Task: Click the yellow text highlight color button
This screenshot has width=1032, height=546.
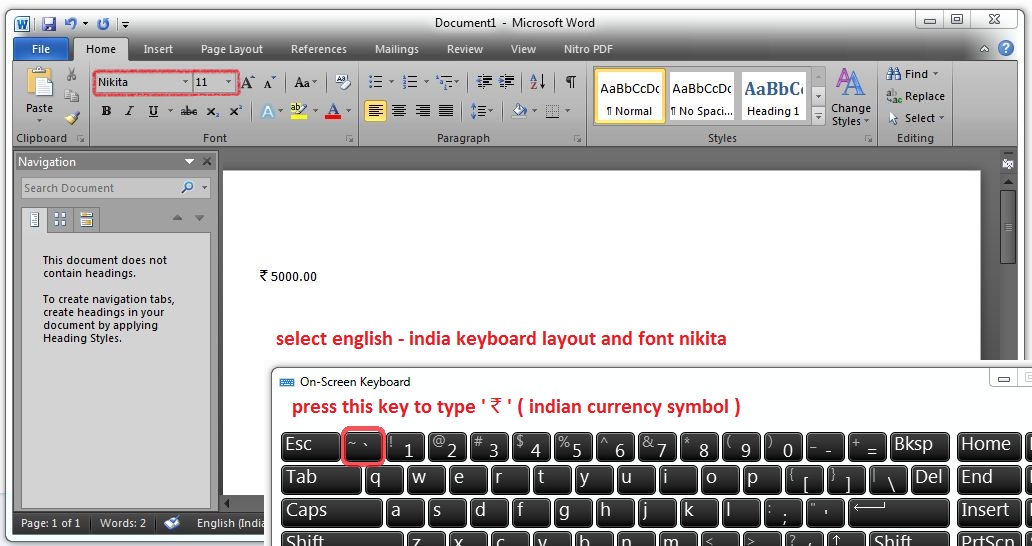Action: 298,111
